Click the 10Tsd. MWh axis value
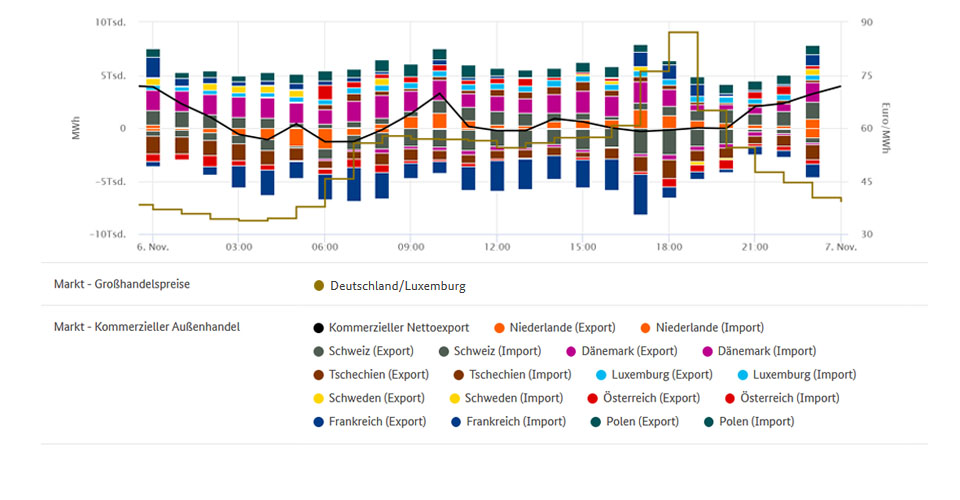 110,23
